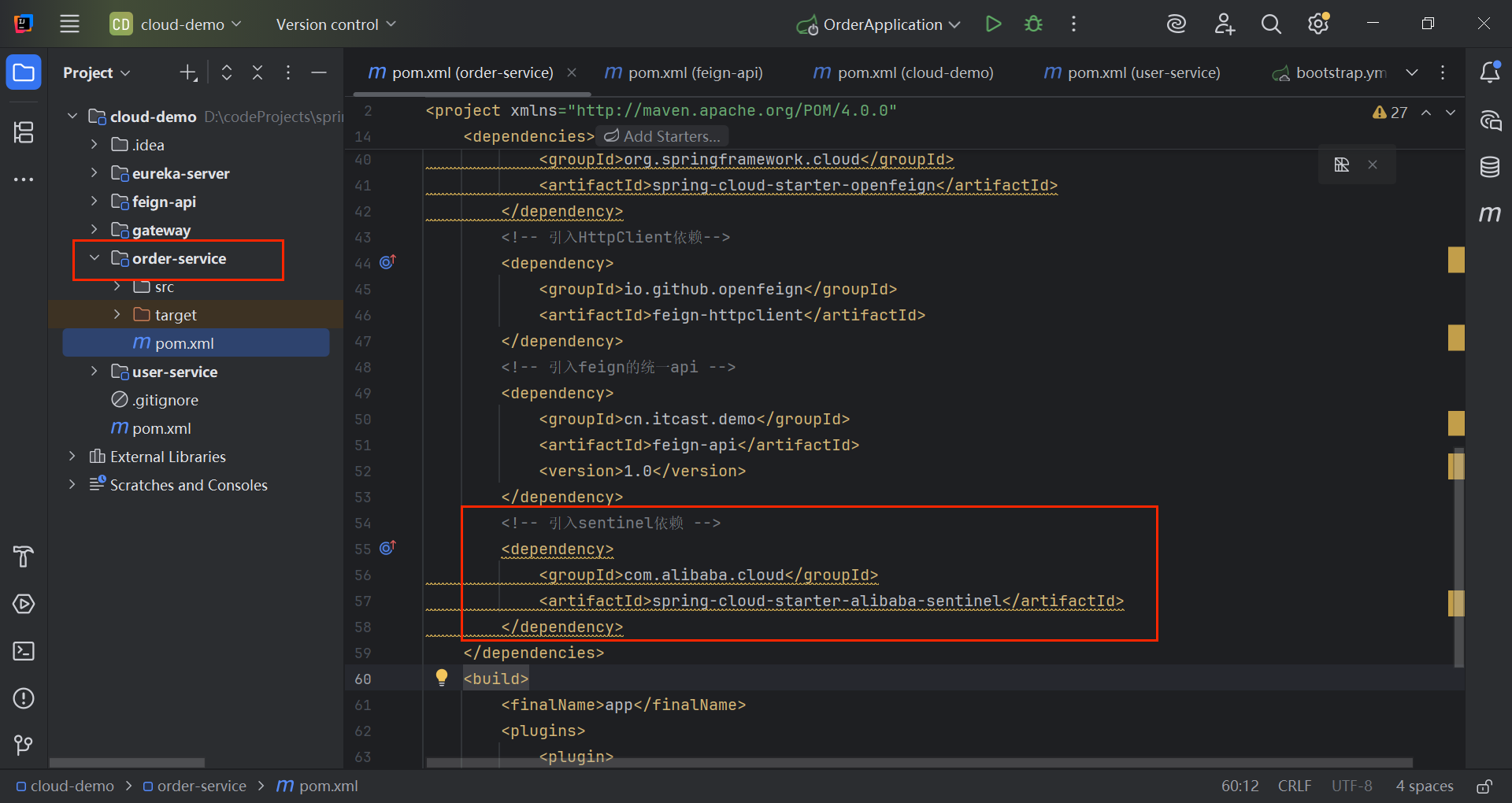
Task: Change UTF-8 file encoding
Action: [x=1351, y=786]
